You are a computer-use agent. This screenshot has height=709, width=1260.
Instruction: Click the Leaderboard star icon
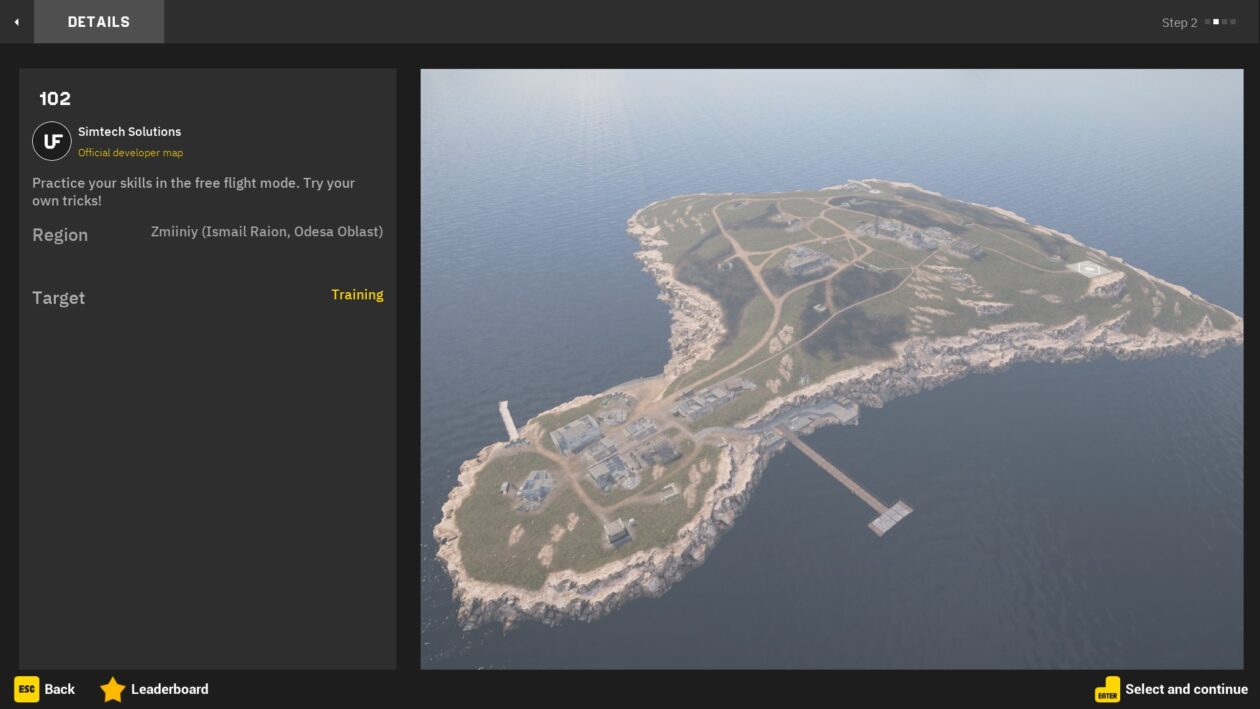113,689
